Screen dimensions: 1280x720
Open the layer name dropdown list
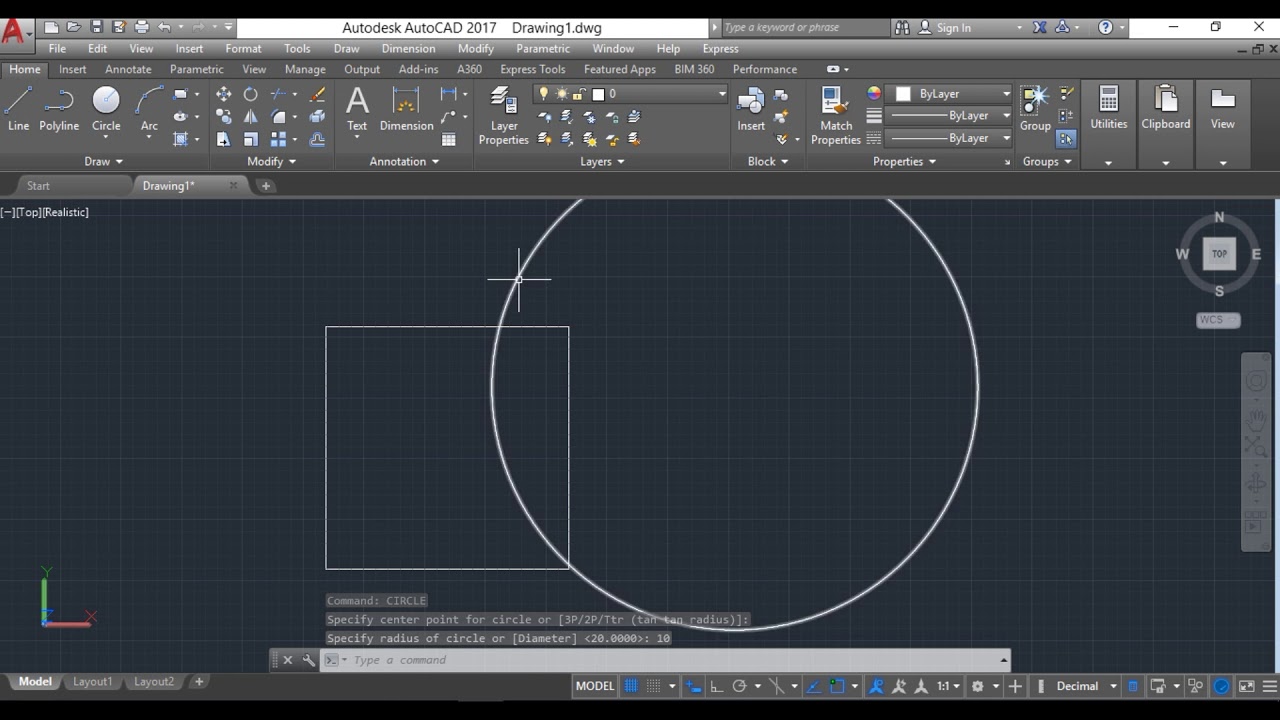pos(720,94)
